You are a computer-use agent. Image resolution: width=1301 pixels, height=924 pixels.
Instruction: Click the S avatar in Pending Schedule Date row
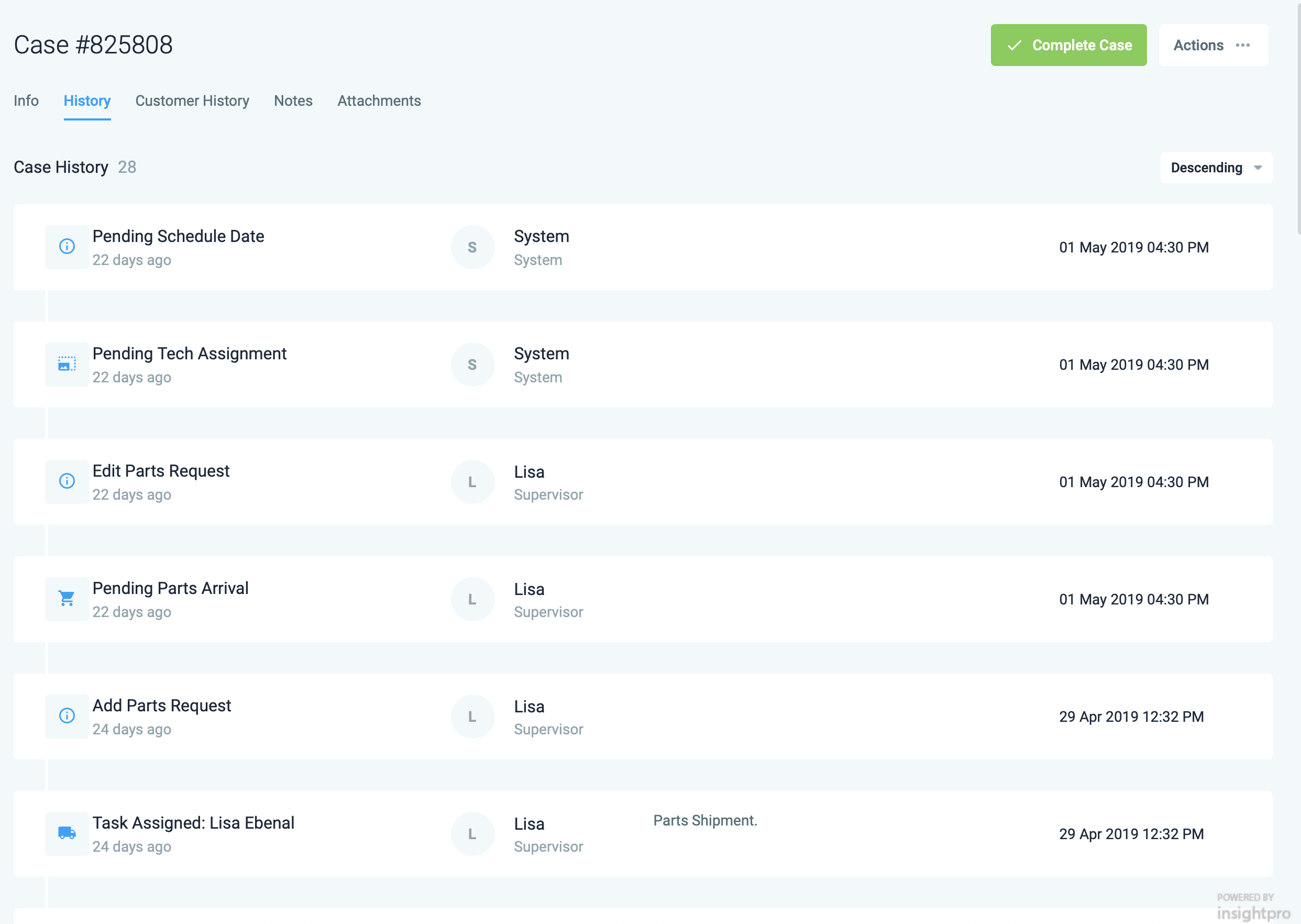point(472,247)
